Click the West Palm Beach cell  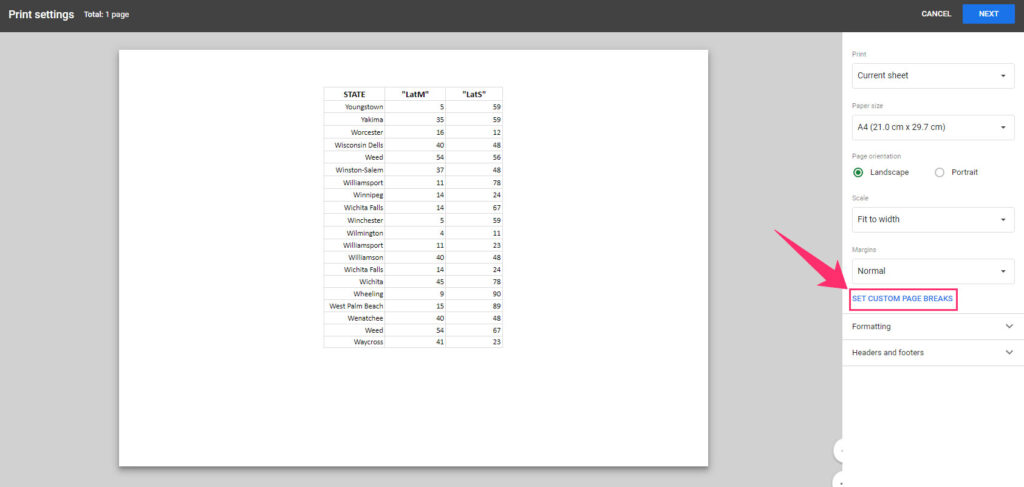[x=354, y=306]
